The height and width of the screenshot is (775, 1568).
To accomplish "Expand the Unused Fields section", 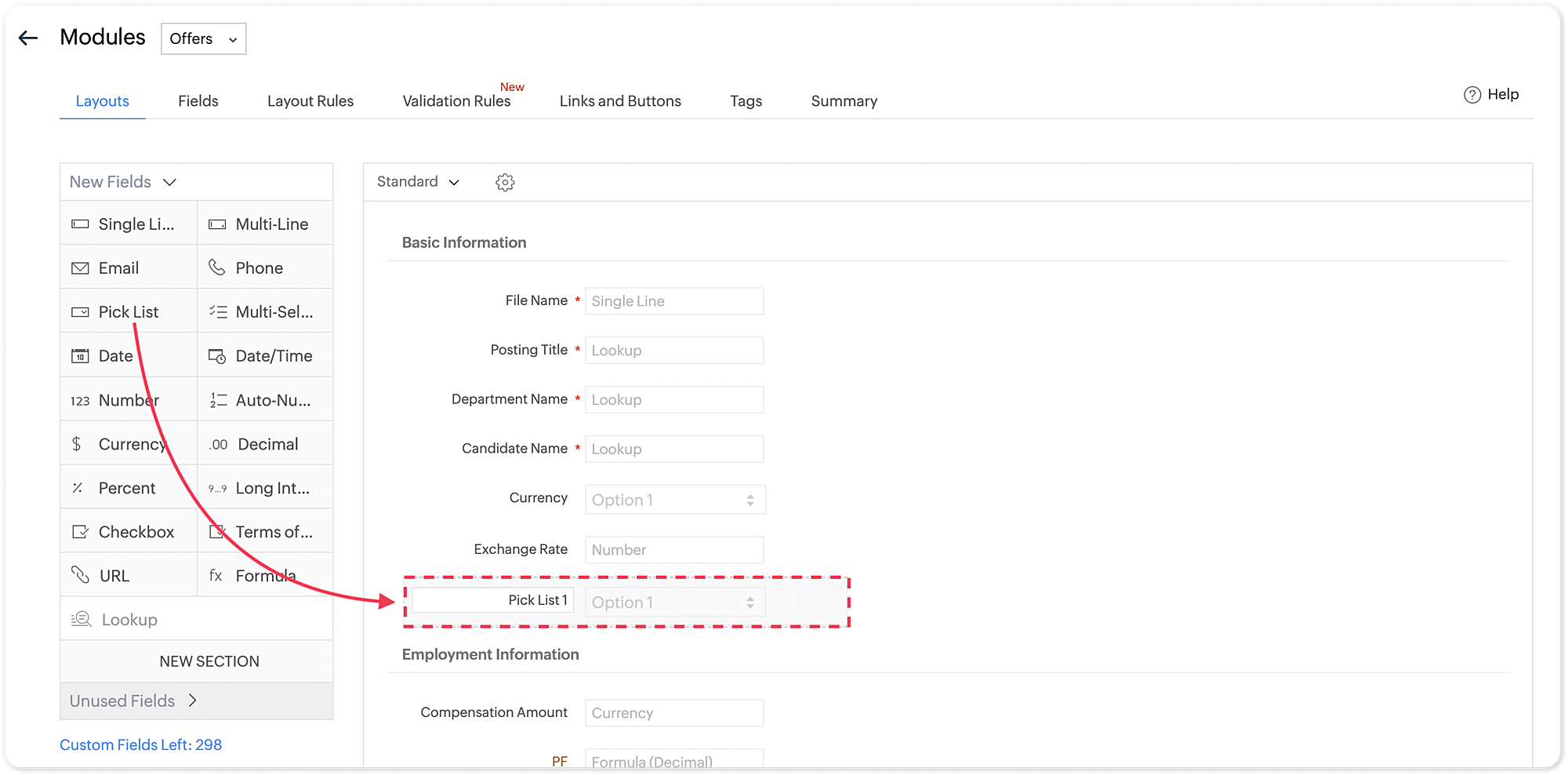I will [x=133, y=700].
